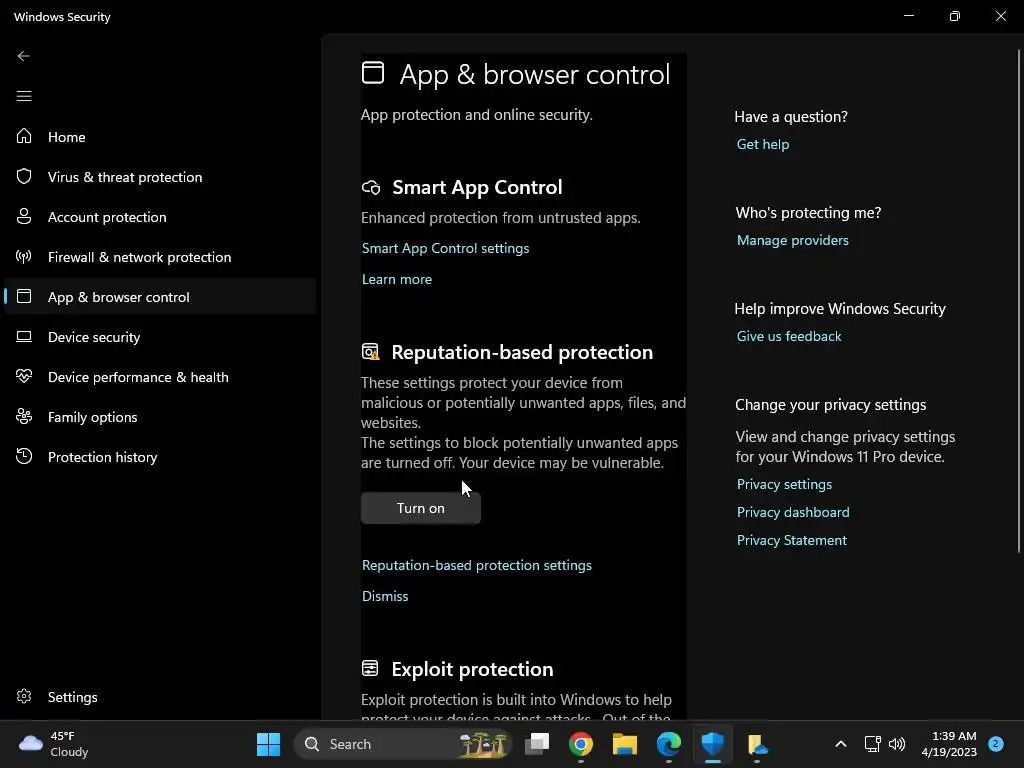Click the Smart App Control cloud icon

tap(371, 187)
